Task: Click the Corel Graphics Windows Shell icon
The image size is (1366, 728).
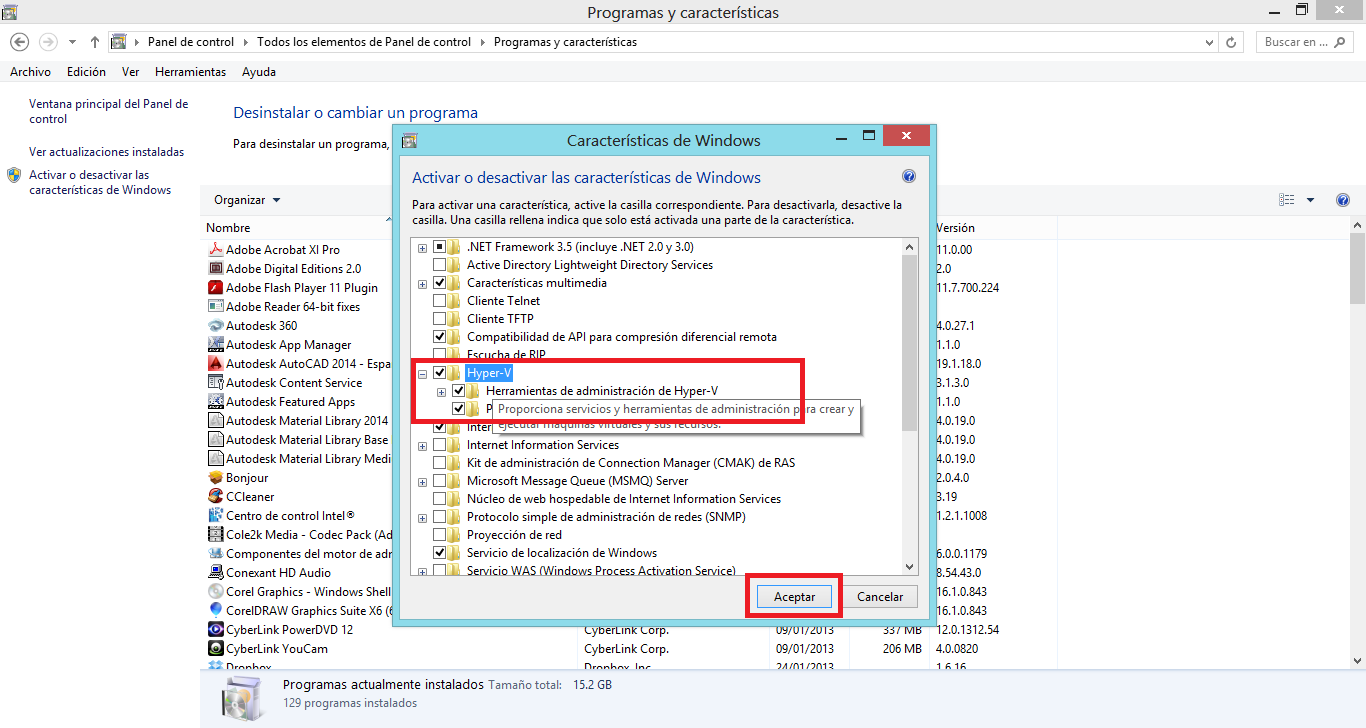Action: (215, 592)
